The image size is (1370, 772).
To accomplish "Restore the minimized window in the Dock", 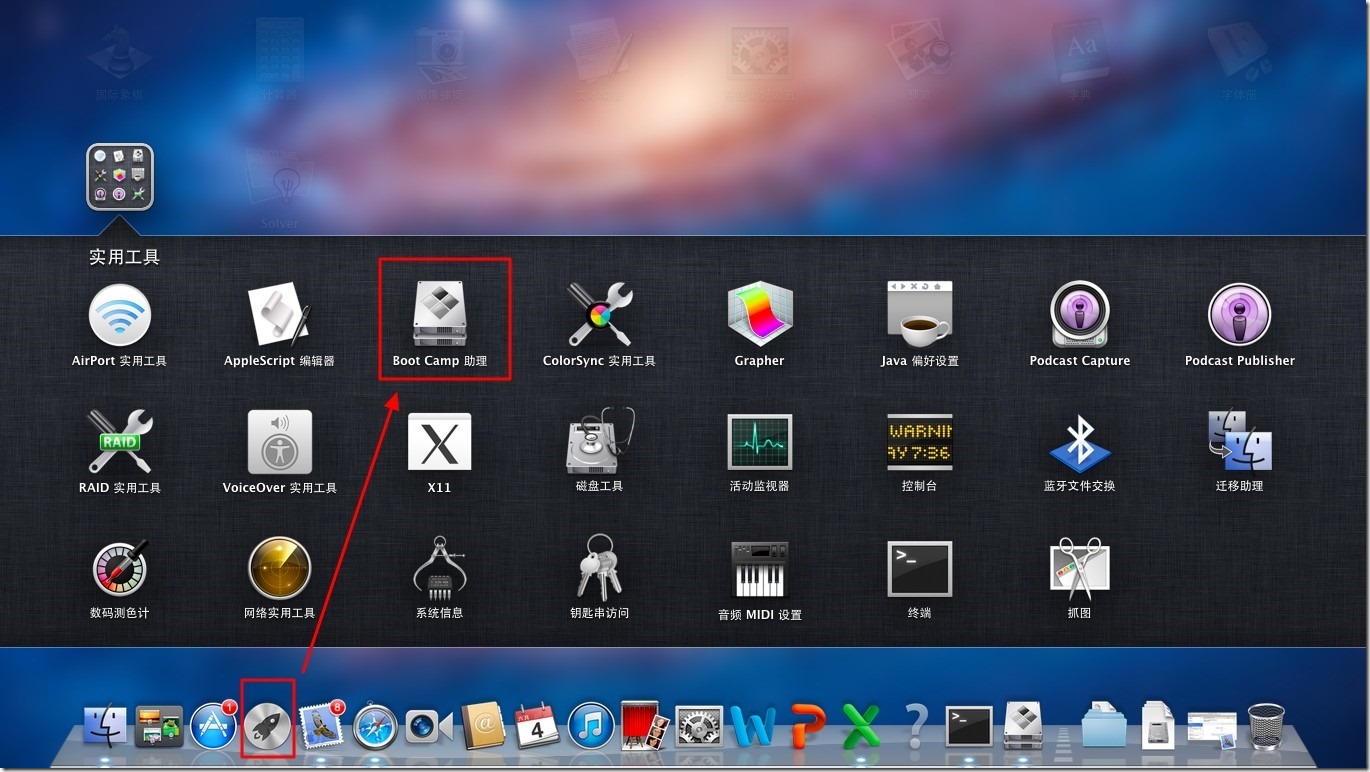I will coord(1212,730).
